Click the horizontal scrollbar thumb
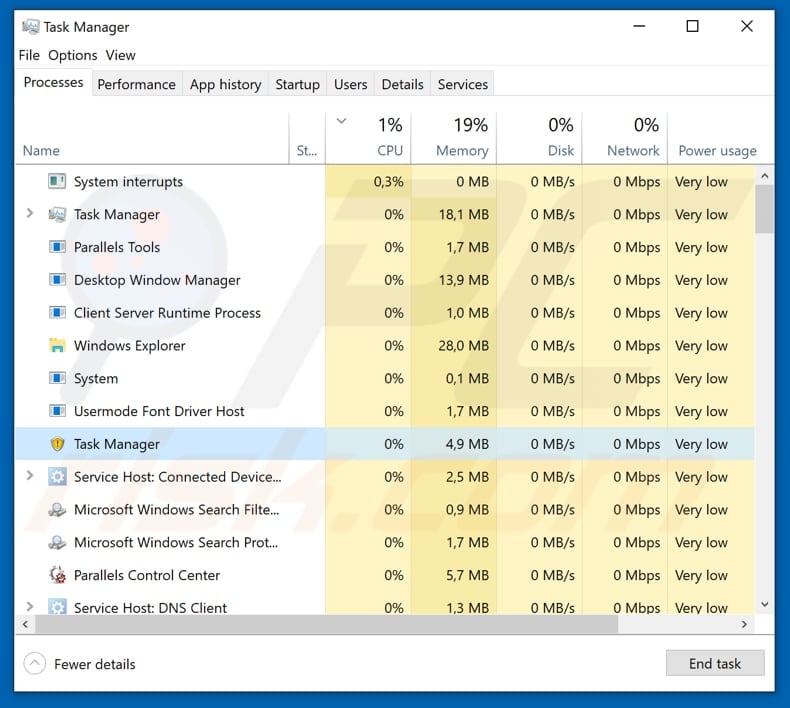Image resolution: width=790 pixels, height=708 pixels. 326,624
